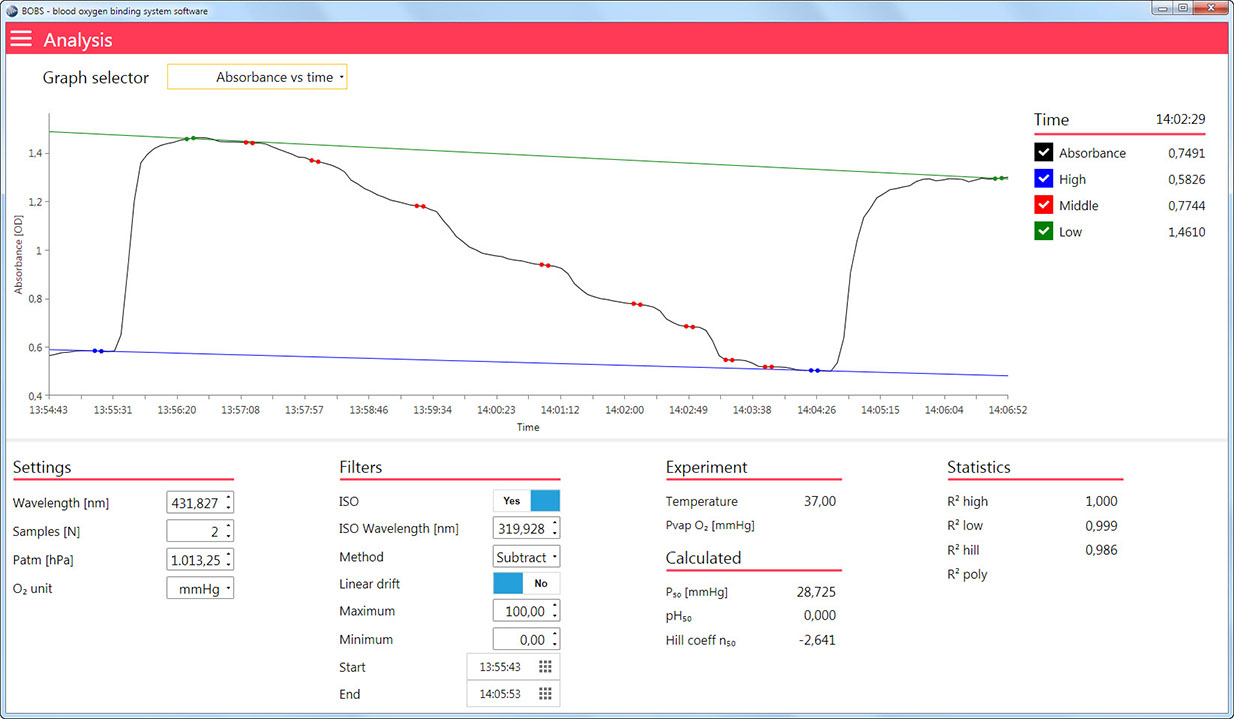This screenshot has width=1234, height=719.
Task: Click the Samples [N] input field
Action: pyautogui.click(x=200, y=531)
